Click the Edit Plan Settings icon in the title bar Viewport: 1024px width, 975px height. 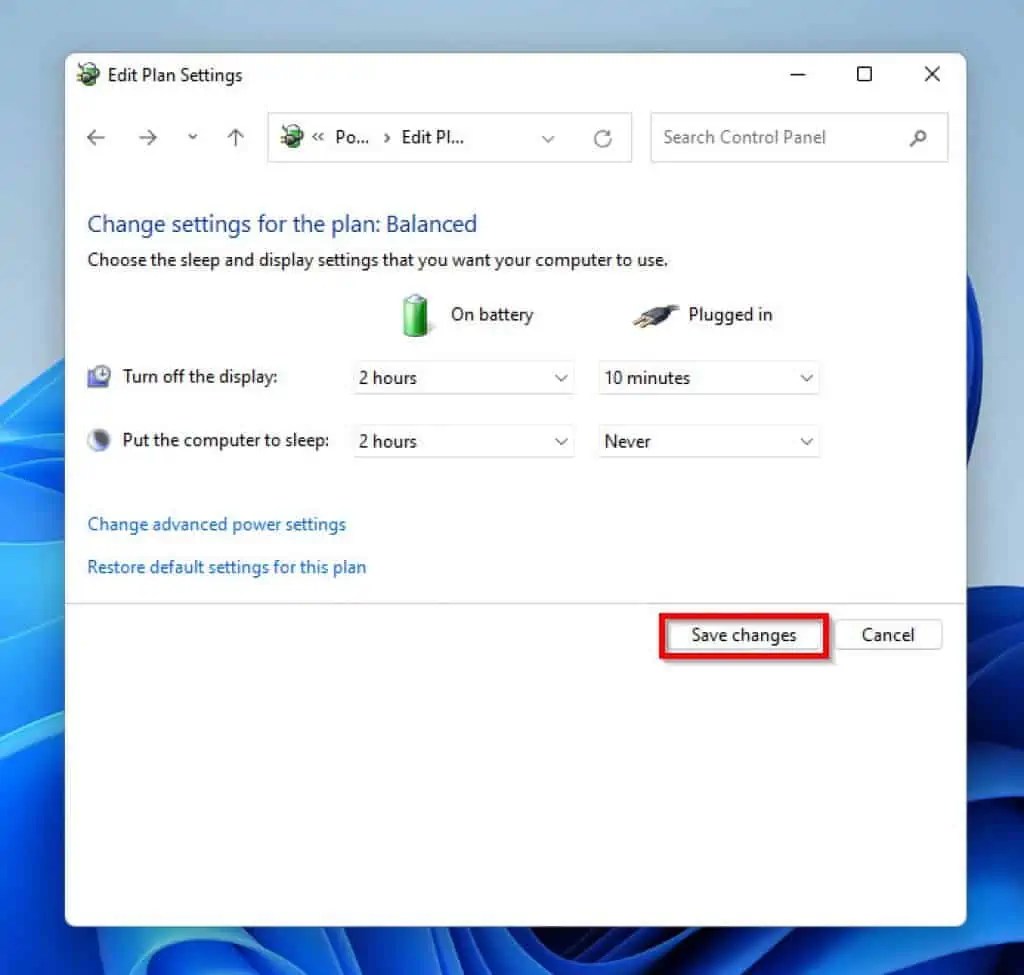pos(88,74)
